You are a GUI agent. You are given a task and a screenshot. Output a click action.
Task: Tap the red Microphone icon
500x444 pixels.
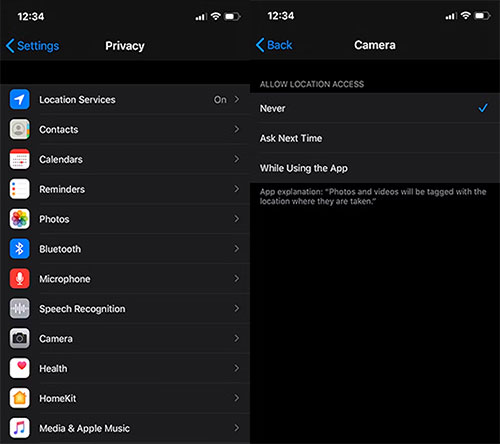coord(20,278)
